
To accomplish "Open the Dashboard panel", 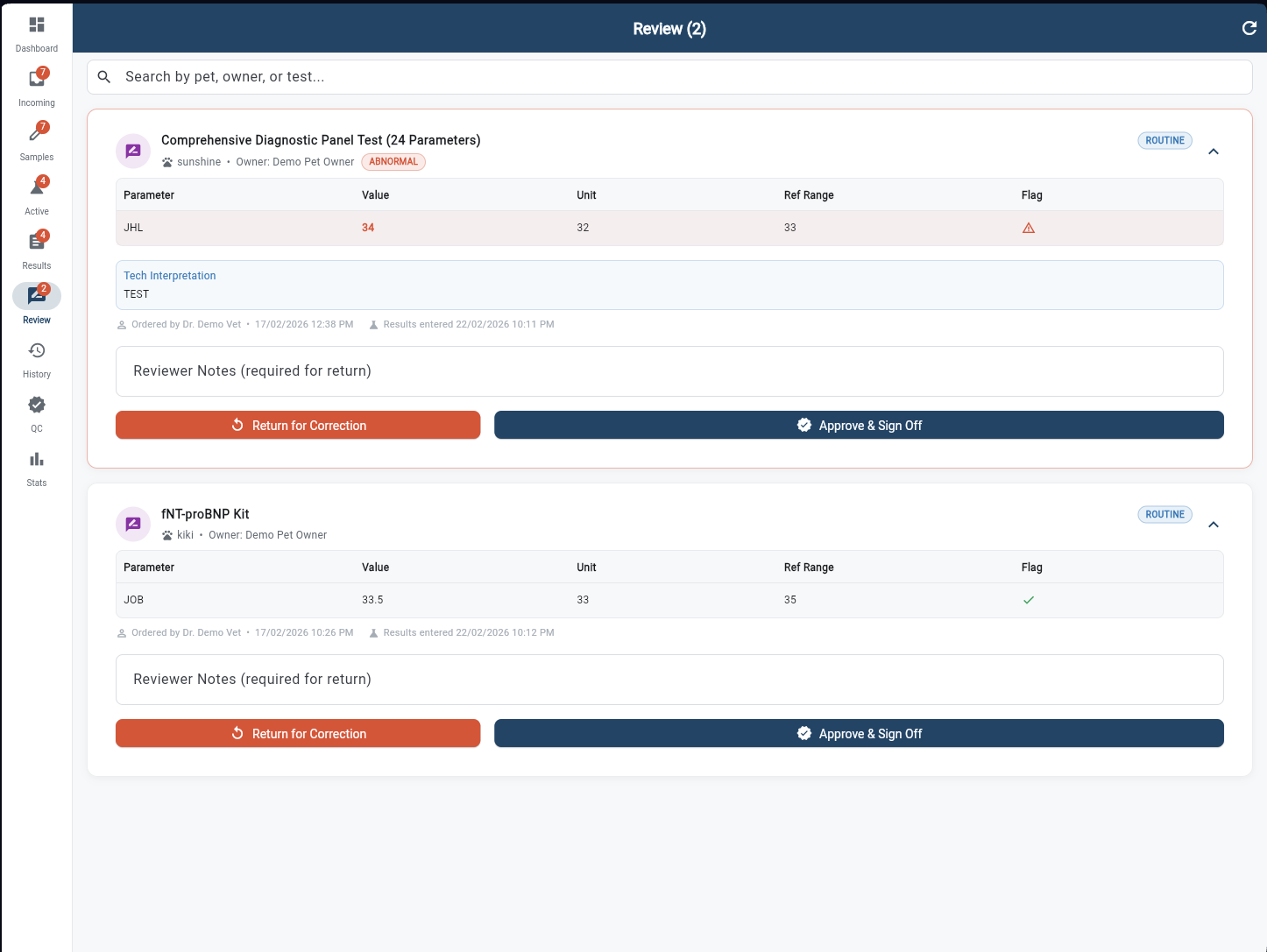I will click(x=36, y=31).
